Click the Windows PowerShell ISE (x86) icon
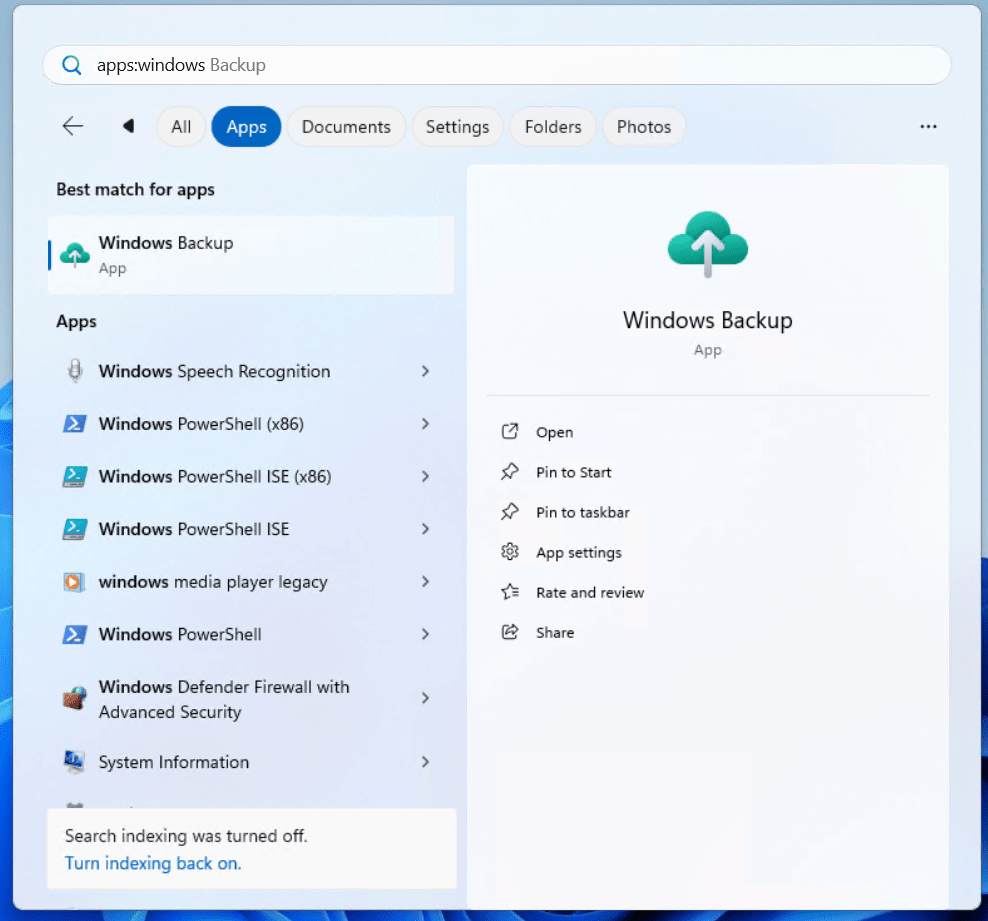 tap(75, 477)
